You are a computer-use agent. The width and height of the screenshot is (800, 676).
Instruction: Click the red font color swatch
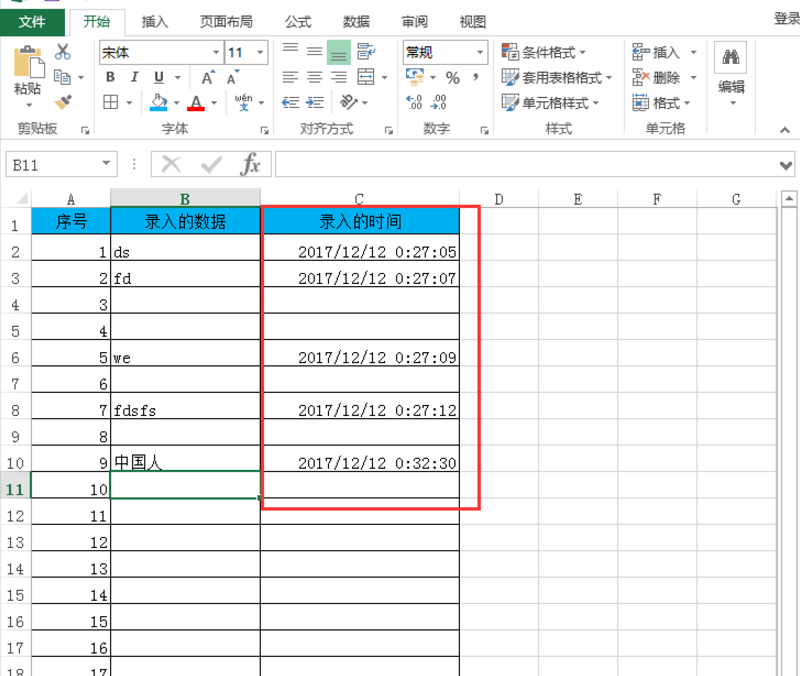coord(196,105)
